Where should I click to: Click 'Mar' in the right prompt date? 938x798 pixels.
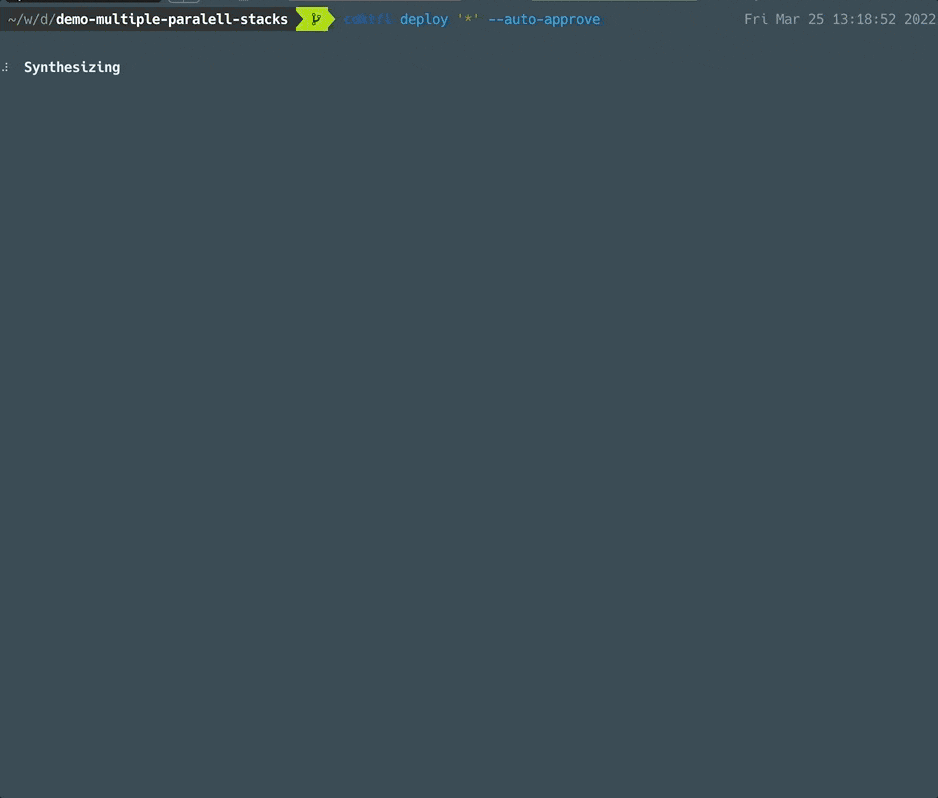pyautogui.click(x=787, y=19)
